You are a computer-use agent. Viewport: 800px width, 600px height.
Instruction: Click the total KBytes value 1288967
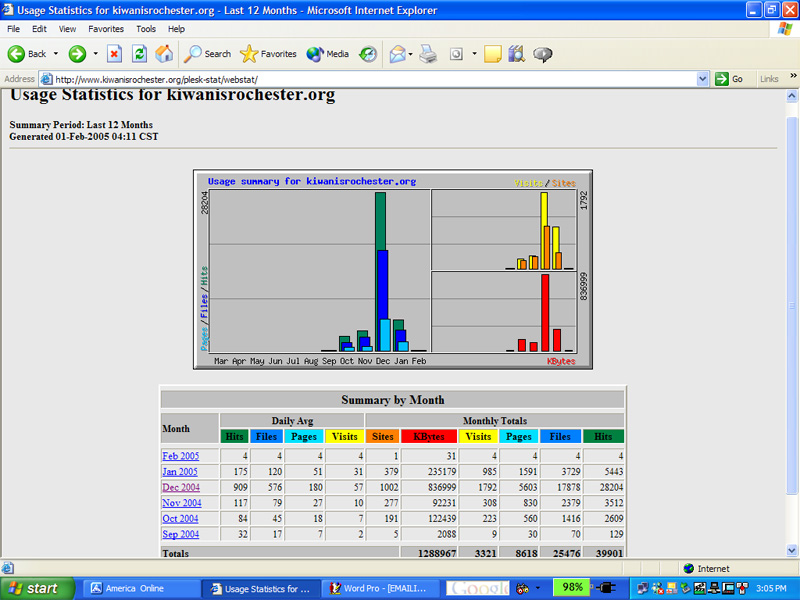(437, 553)
